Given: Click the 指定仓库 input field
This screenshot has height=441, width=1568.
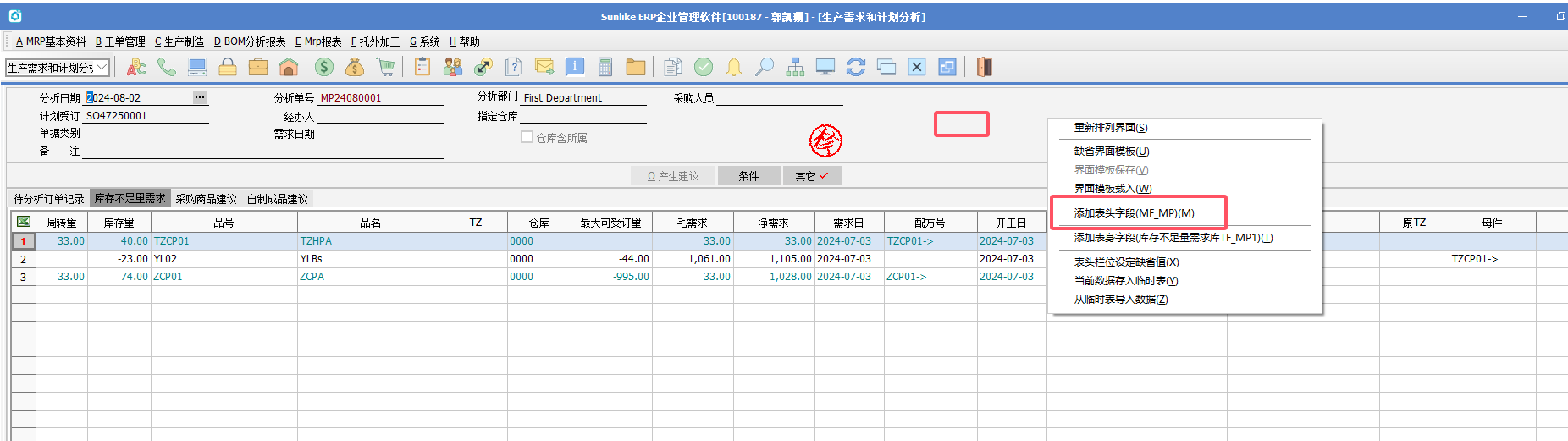Looking at the screenshot, I should (582, 117).
